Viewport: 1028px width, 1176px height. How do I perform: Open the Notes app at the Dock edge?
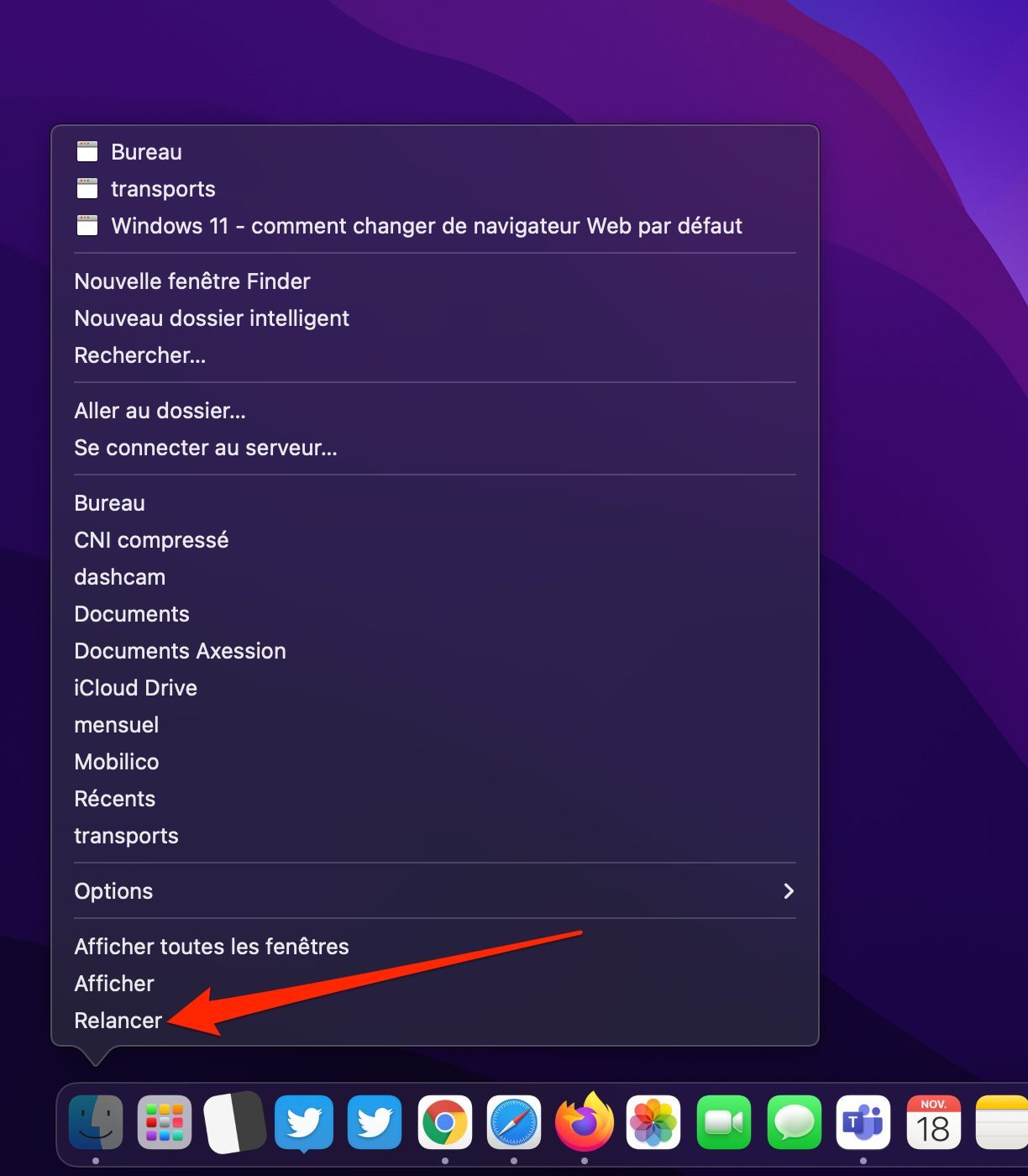point(1002,1122)
